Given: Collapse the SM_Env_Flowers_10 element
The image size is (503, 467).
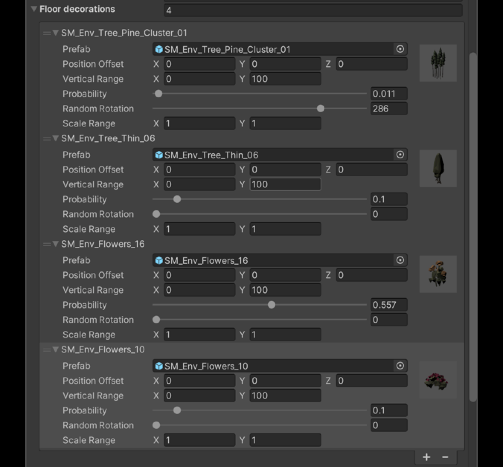Looking at the screenshot, I should click(x=56, y=349).
